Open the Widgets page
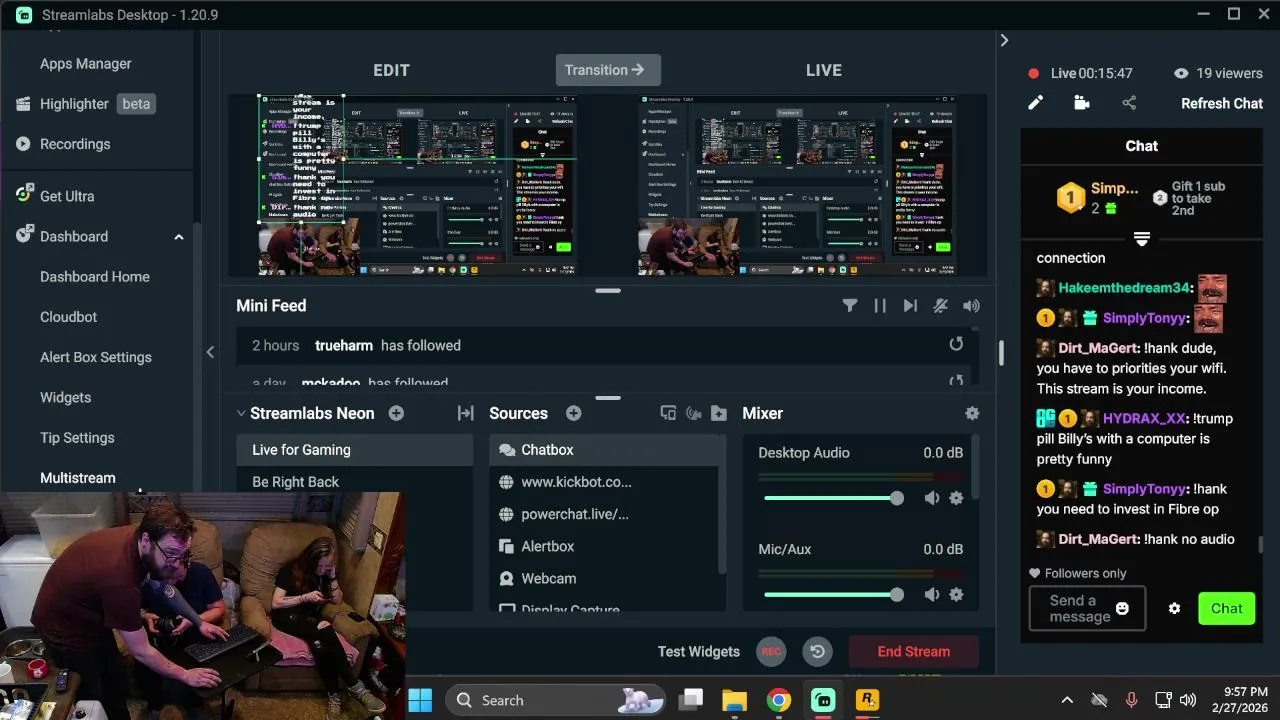Screen dimensions: 1280x720 coord(66,397)
